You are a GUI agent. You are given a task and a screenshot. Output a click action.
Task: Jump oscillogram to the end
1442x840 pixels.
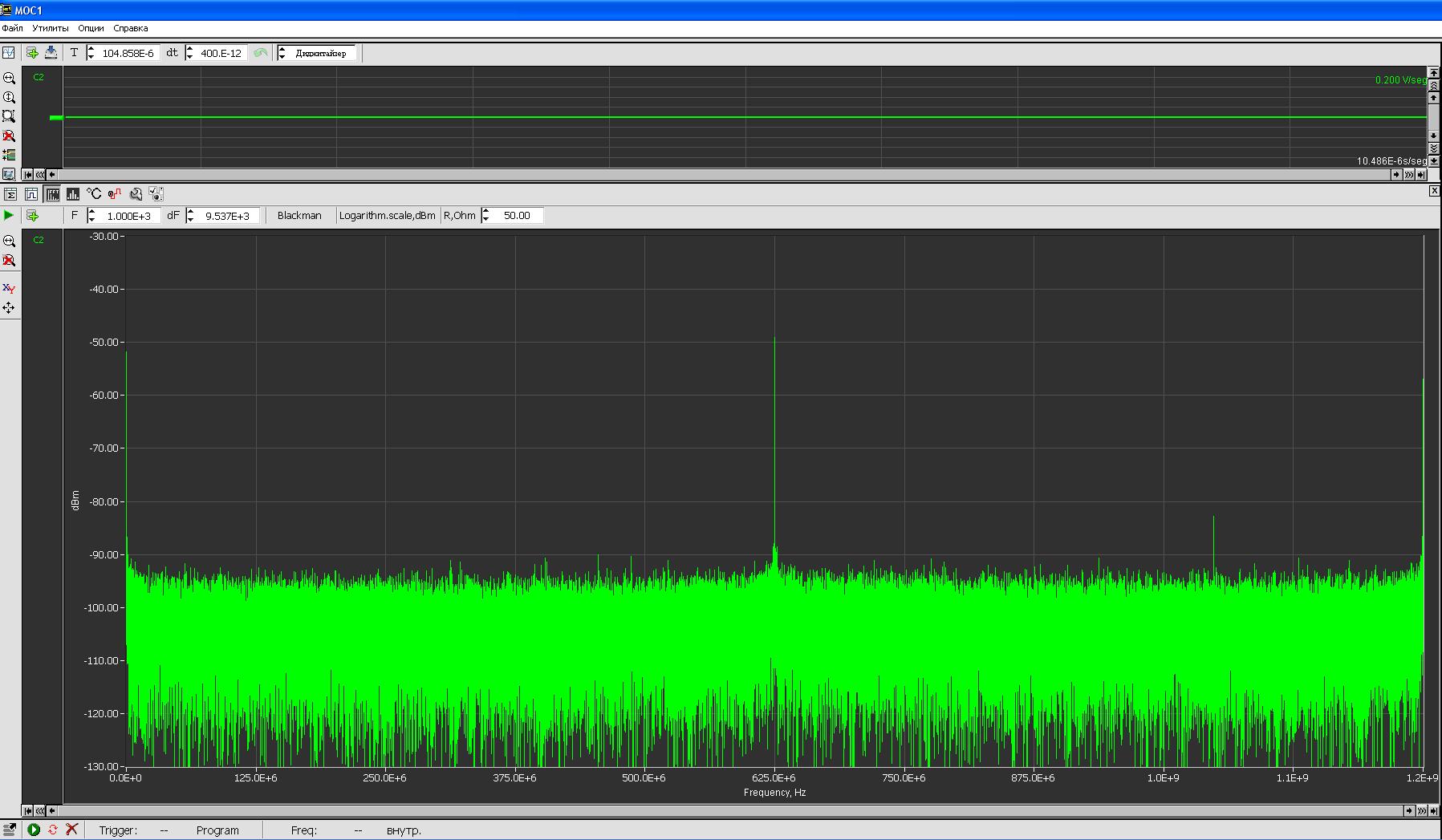[1421, 175]
